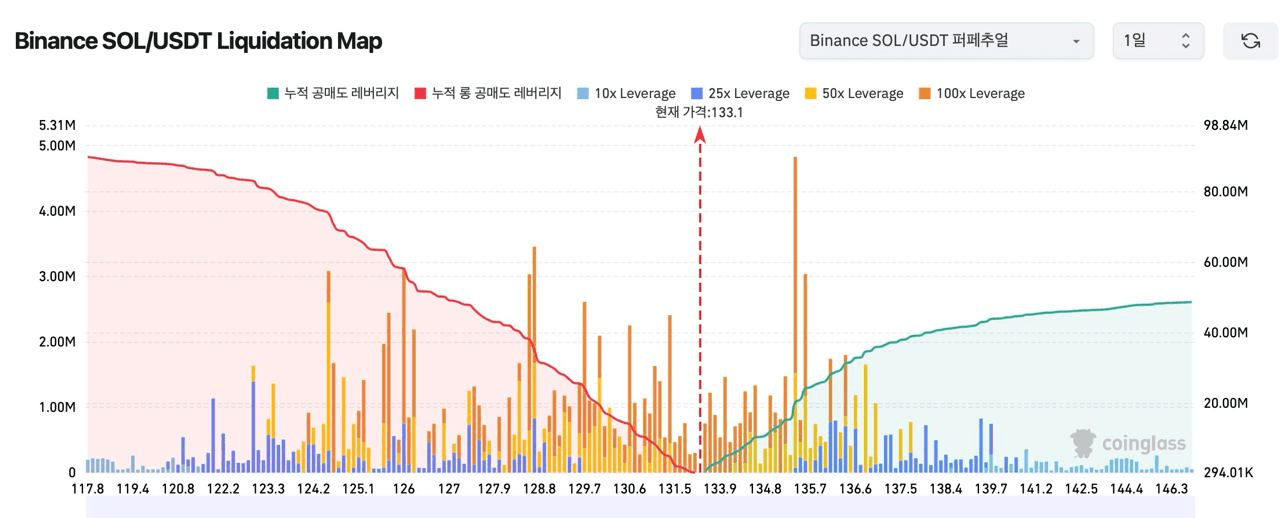Click the coinglass watermark logo
The image size is (1280, 518).
(x=1128, y=443)
